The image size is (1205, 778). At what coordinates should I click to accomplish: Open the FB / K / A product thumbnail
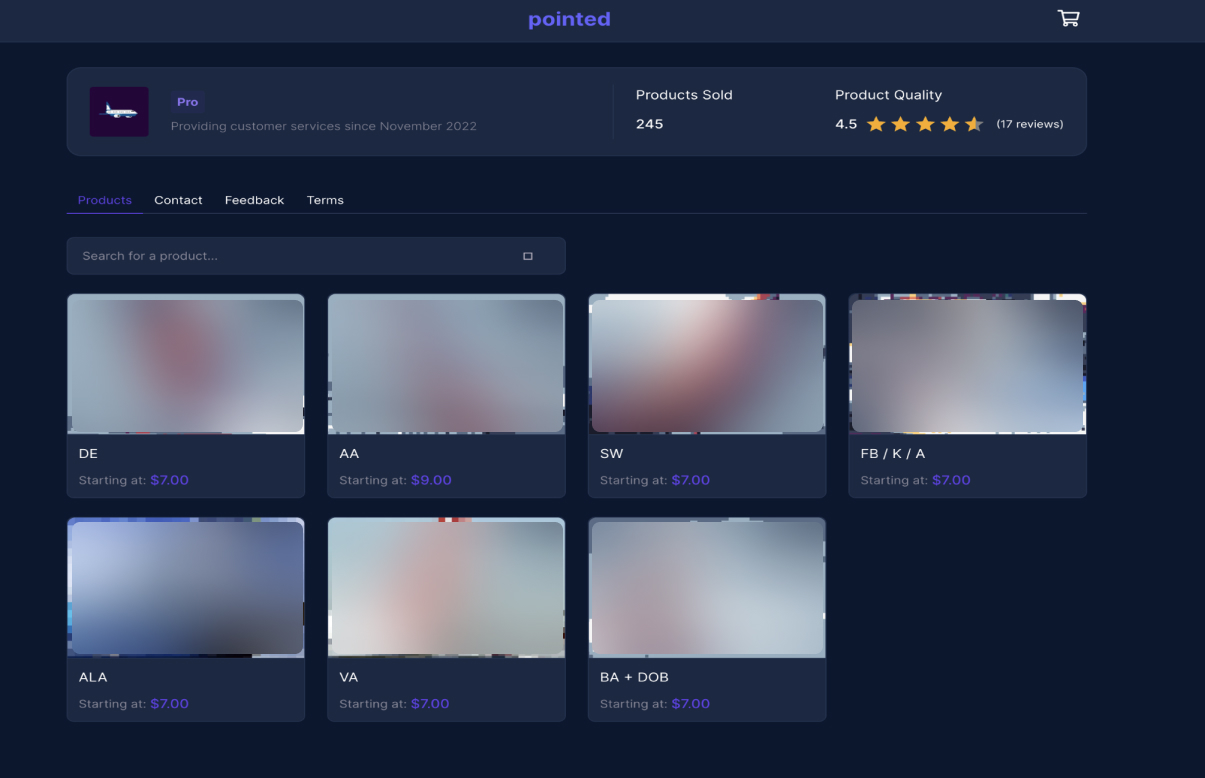[967, 364]
